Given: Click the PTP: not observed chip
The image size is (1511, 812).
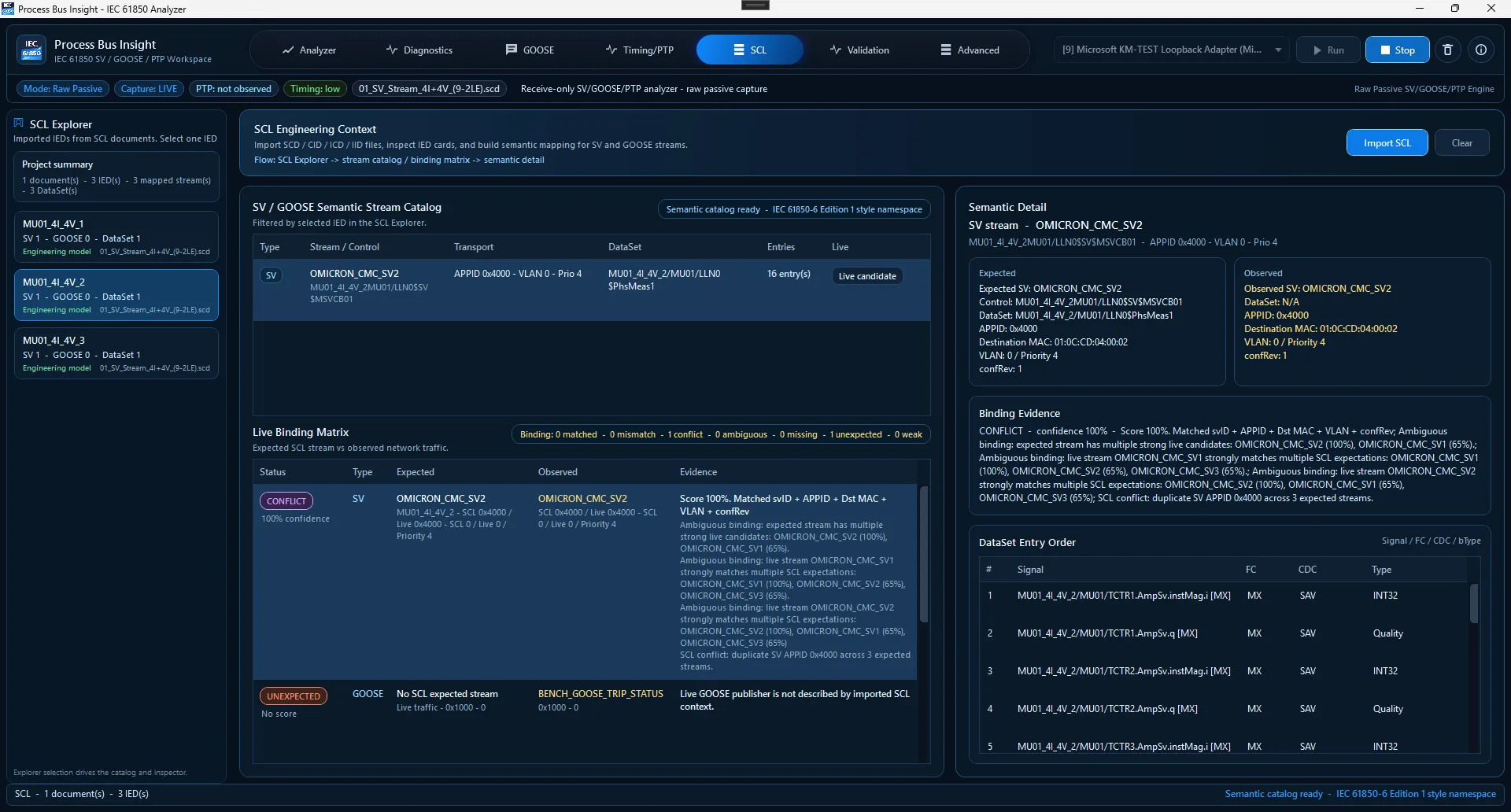Looking at the screenshot, I should click(234, 89).
